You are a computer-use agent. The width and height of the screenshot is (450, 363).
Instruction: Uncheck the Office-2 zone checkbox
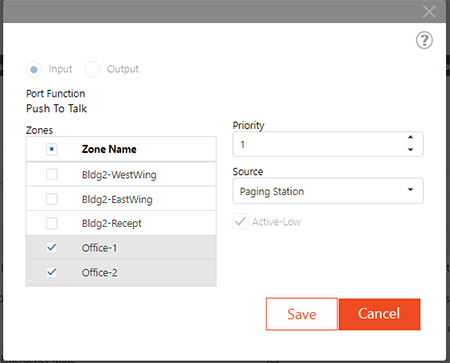[52, 272]
